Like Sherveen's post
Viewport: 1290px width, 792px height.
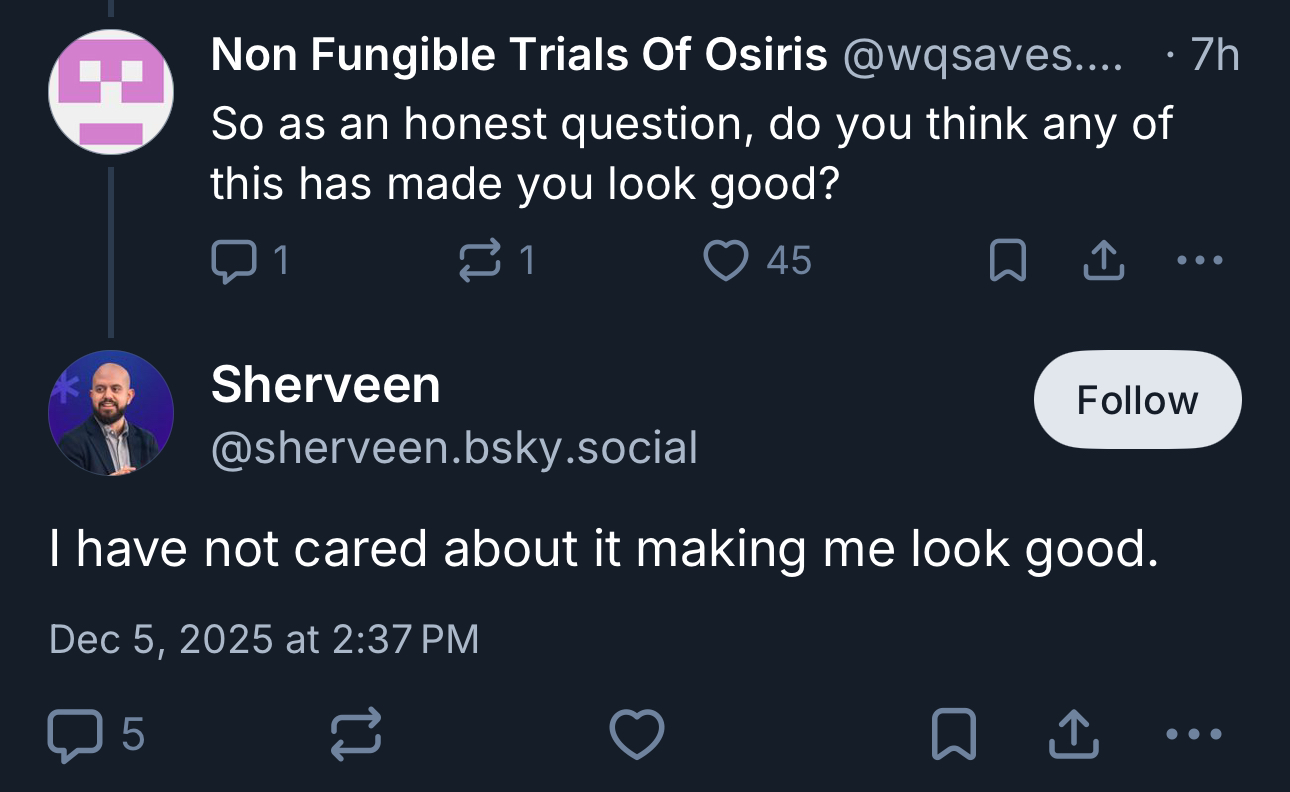(637, 735)
